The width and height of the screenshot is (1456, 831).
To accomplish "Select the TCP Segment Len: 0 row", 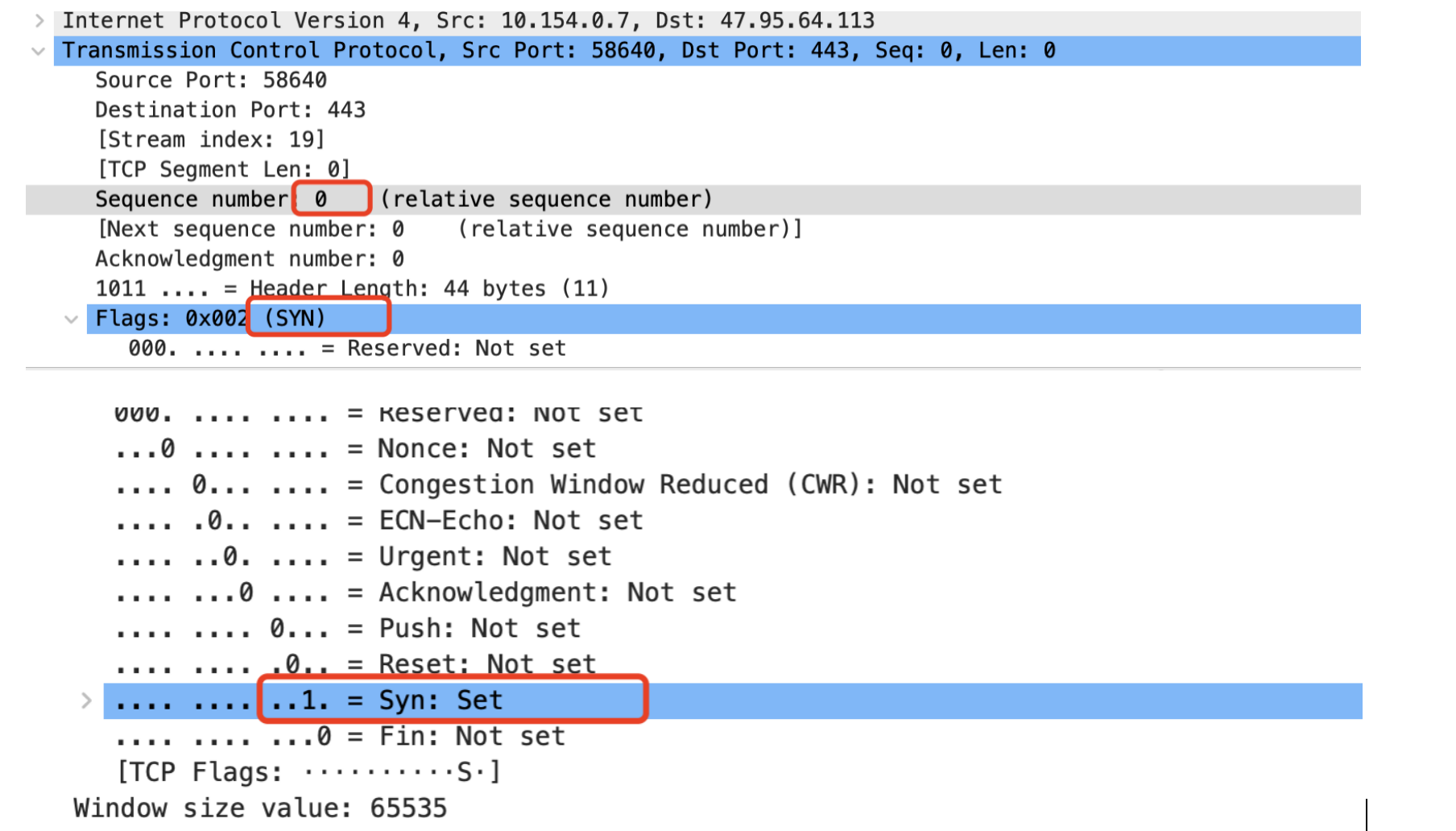I will coord(224,170).
